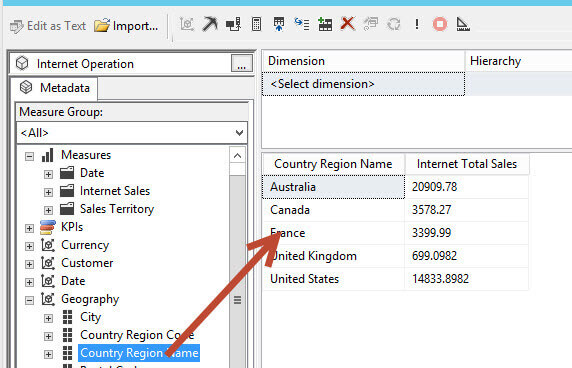572x368 pixels.
Task: Click the scroll up arrow in metadata tree
Action: 237,156
